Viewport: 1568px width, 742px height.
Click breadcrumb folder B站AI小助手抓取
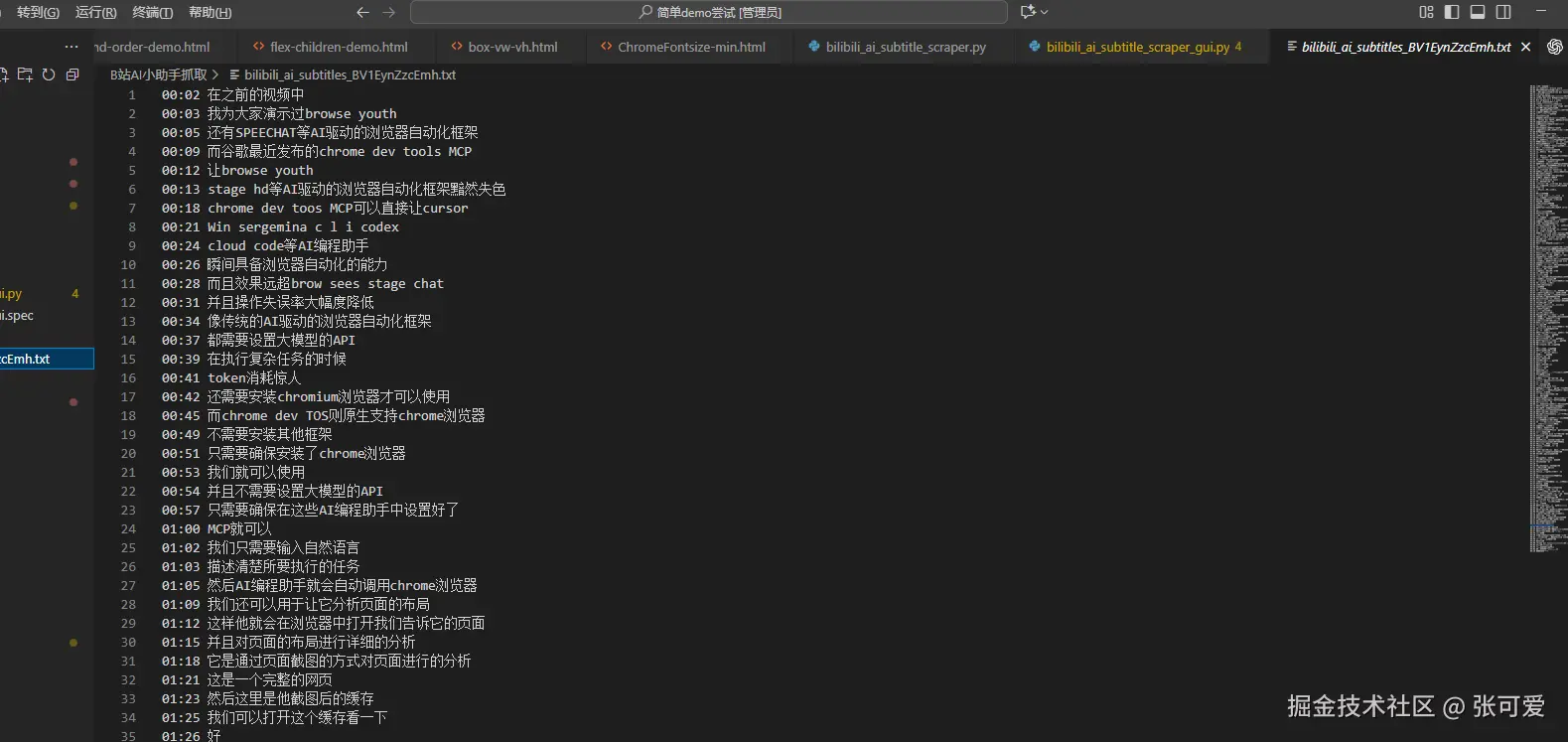pyautogui.click(x=159, y=74)
